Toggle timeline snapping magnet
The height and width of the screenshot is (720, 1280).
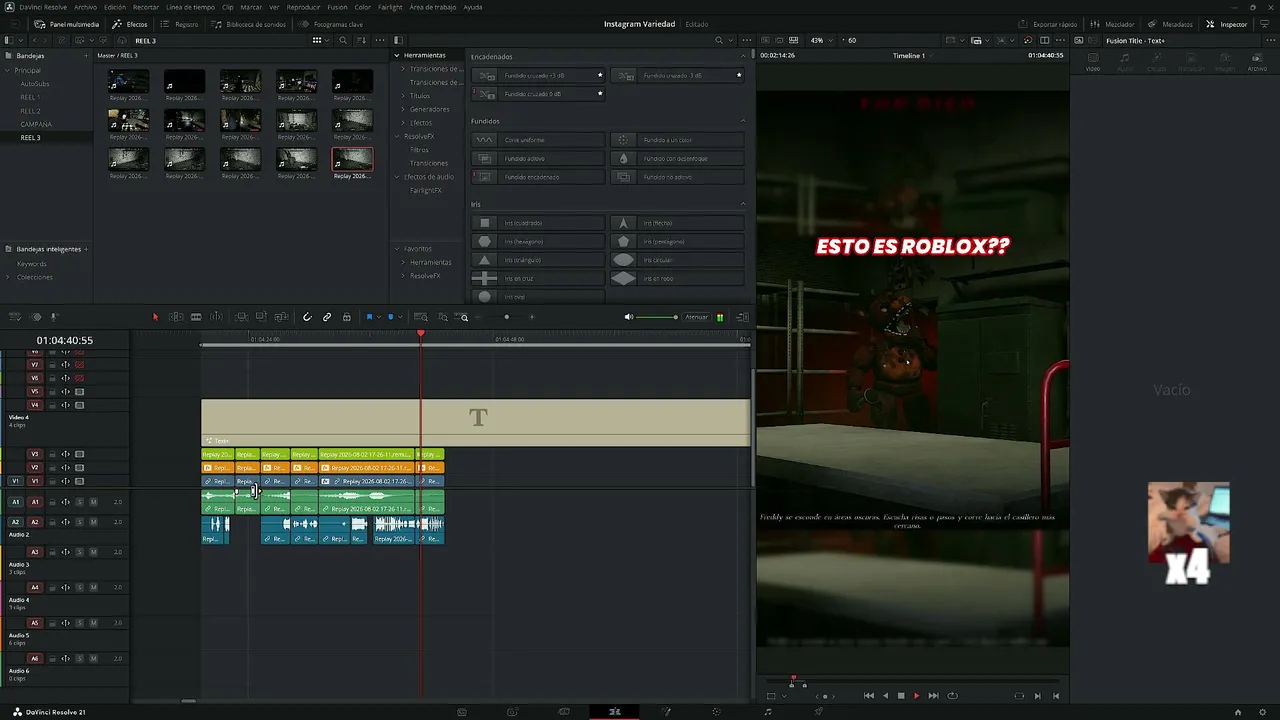click(307, 317)
